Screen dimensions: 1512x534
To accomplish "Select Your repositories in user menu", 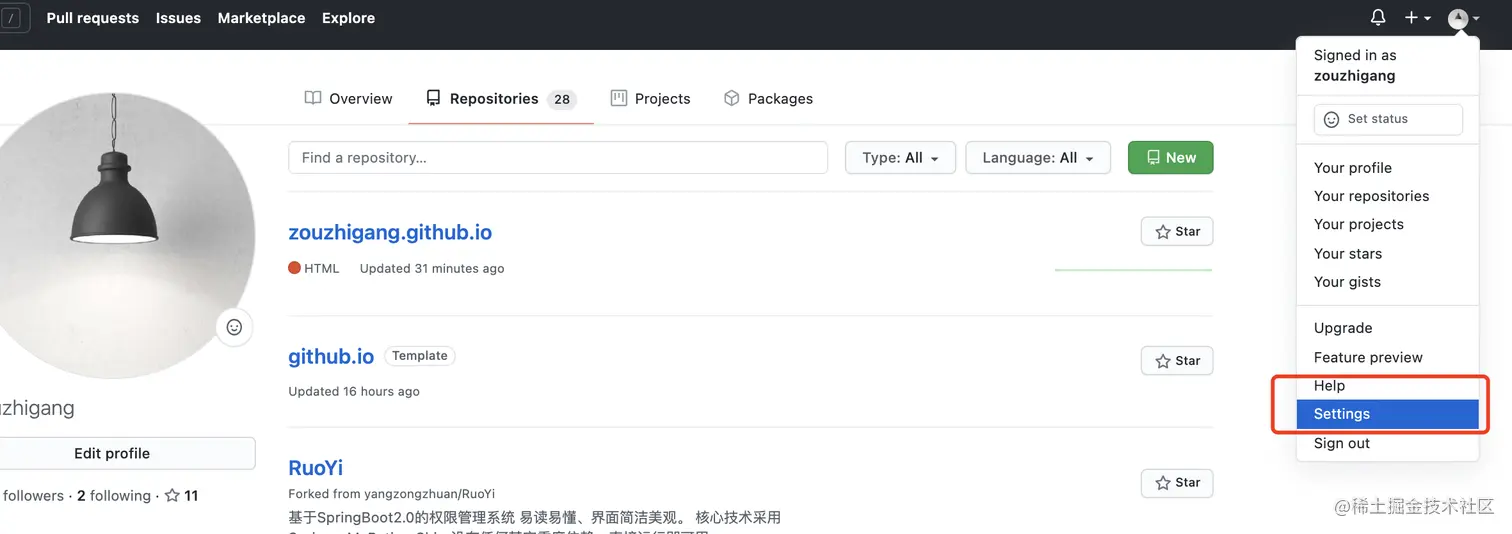I will 1388,196.
